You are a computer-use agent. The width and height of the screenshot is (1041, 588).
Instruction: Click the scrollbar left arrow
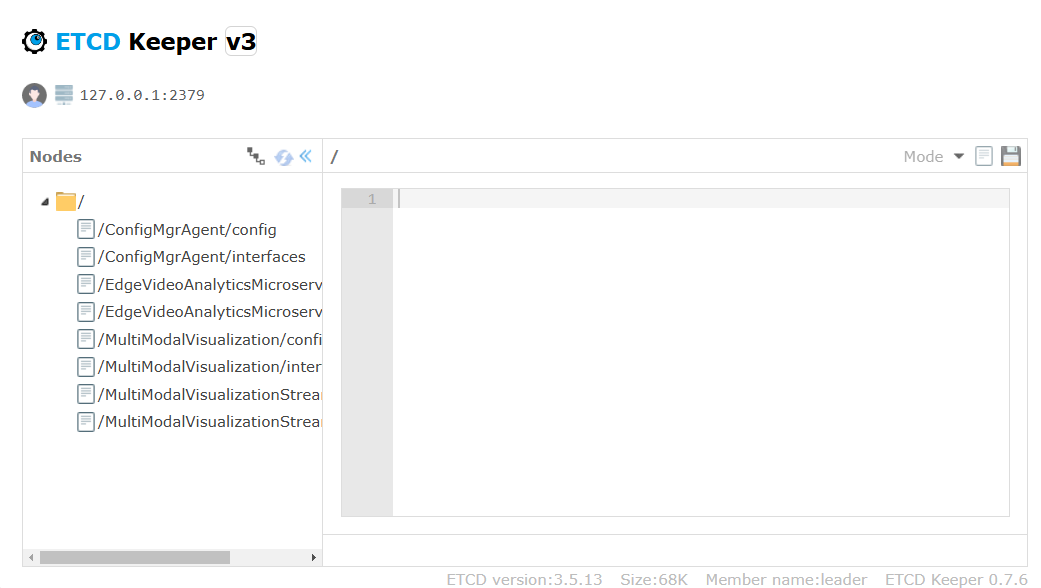pyautogui.click(x=31, y=557)
